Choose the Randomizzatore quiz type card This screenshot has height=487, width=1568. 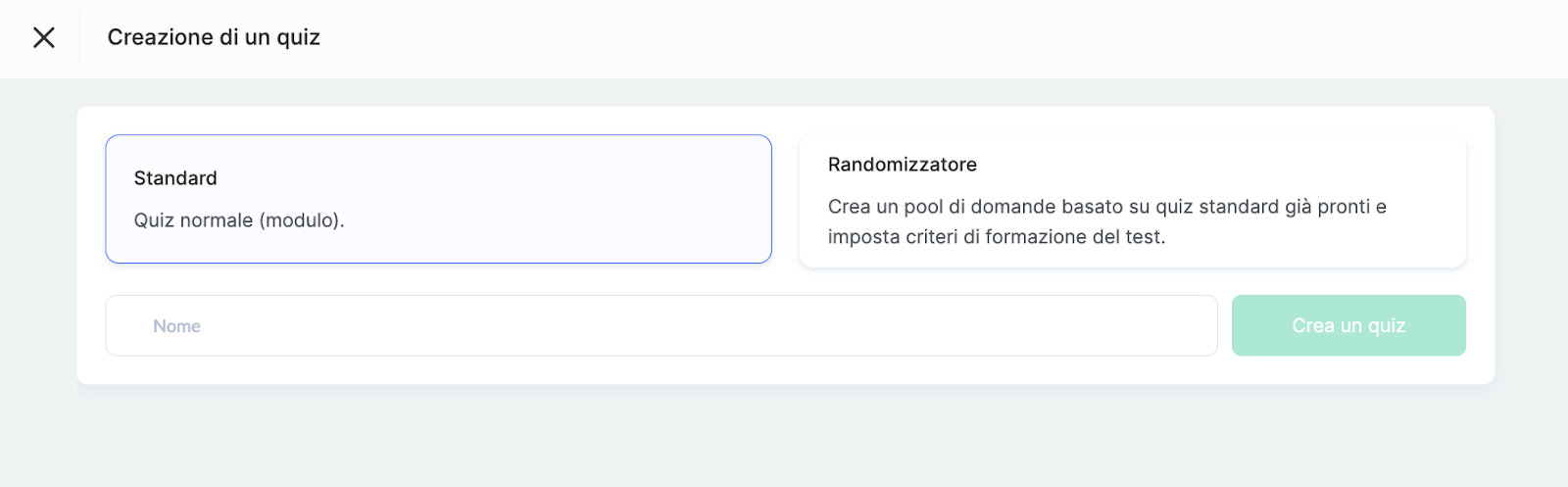(x=1132, y=201)
